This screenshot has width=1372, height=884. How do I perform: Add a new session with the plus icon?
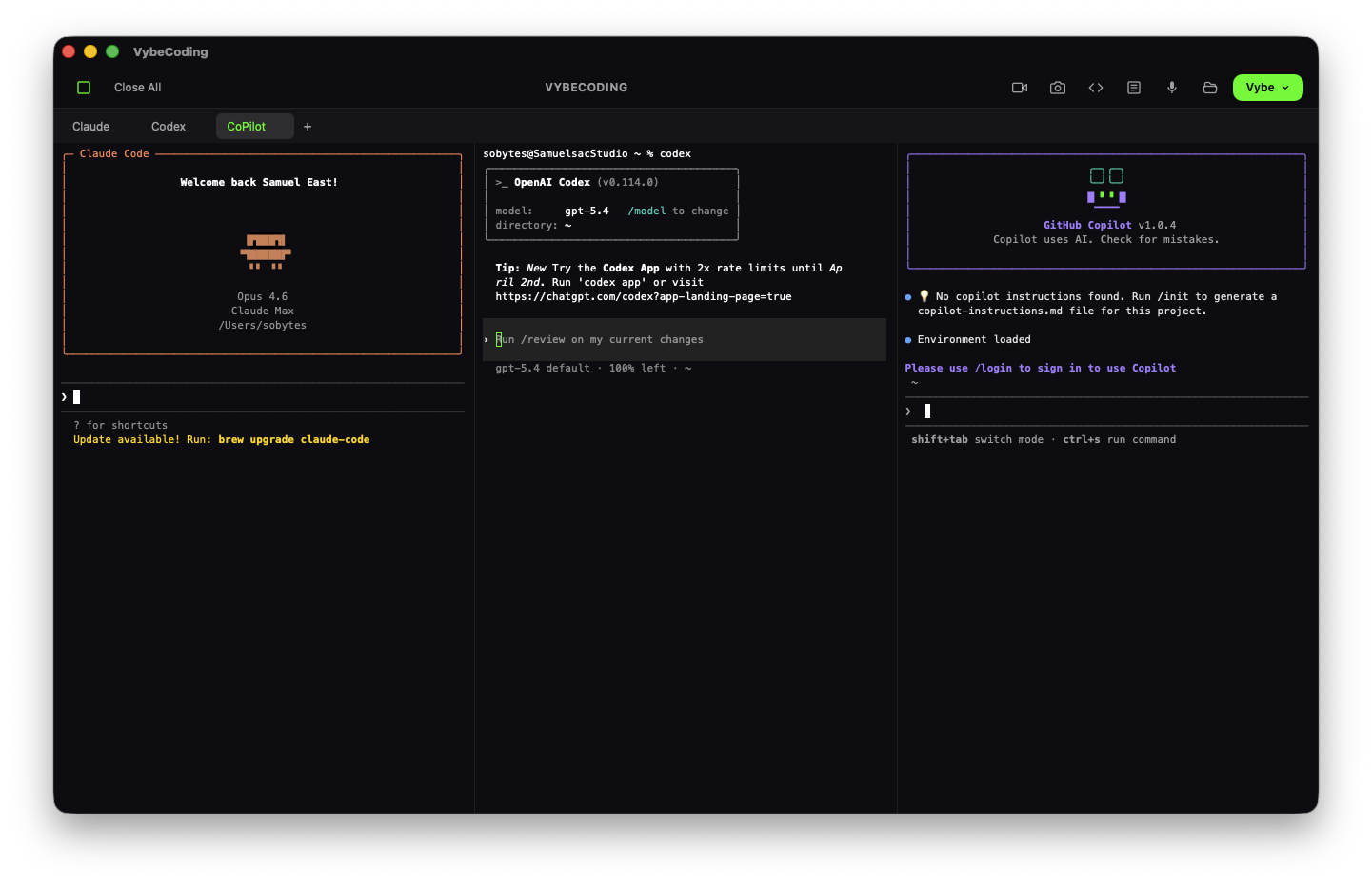point(307,126)
